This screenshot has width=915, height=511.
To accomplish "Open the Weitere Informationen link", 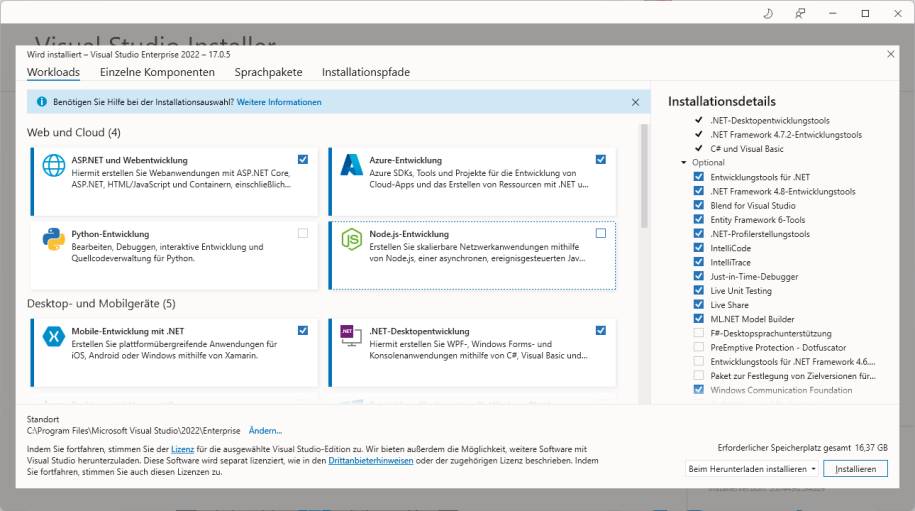I will pos(279,102).
